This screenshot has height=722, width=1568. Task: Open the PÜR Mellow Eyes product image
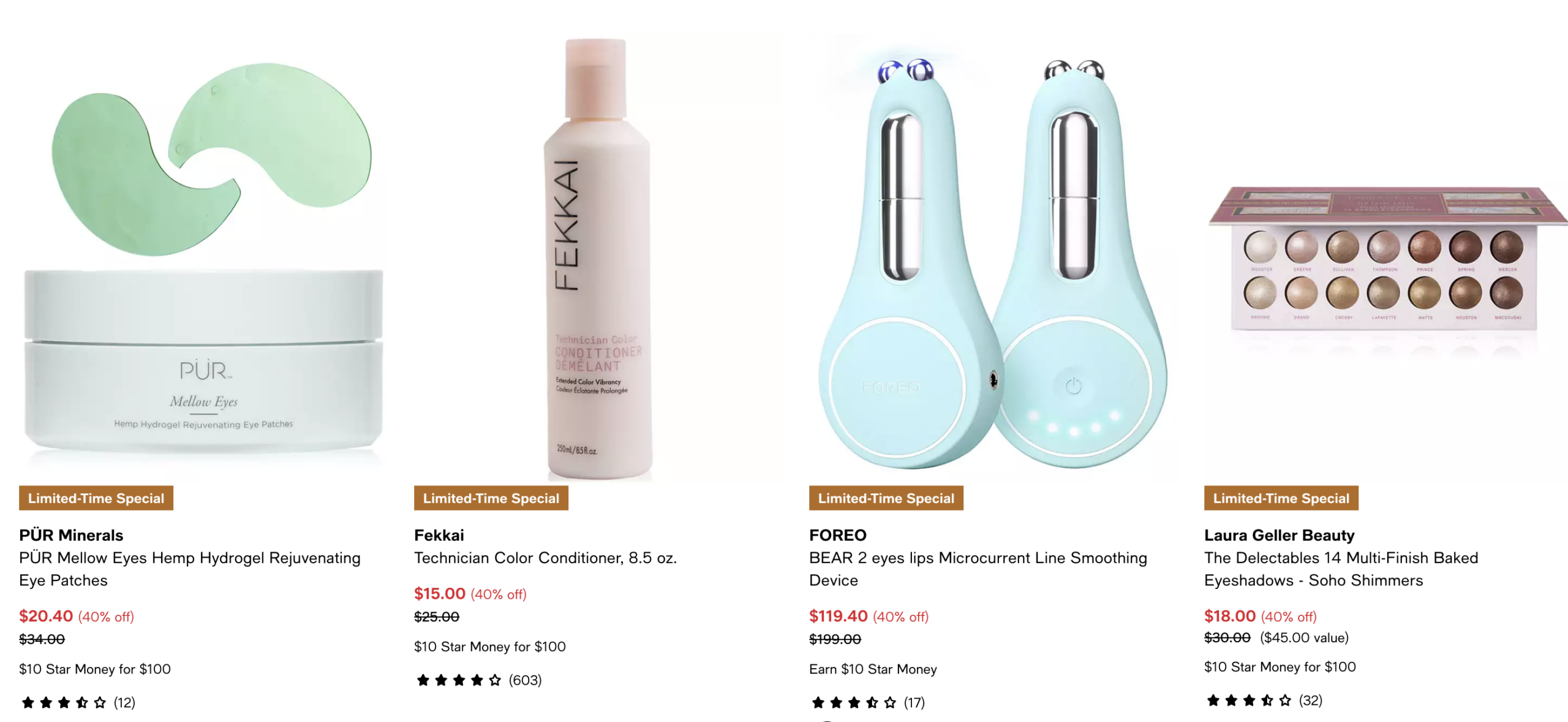tap(203, 257)
